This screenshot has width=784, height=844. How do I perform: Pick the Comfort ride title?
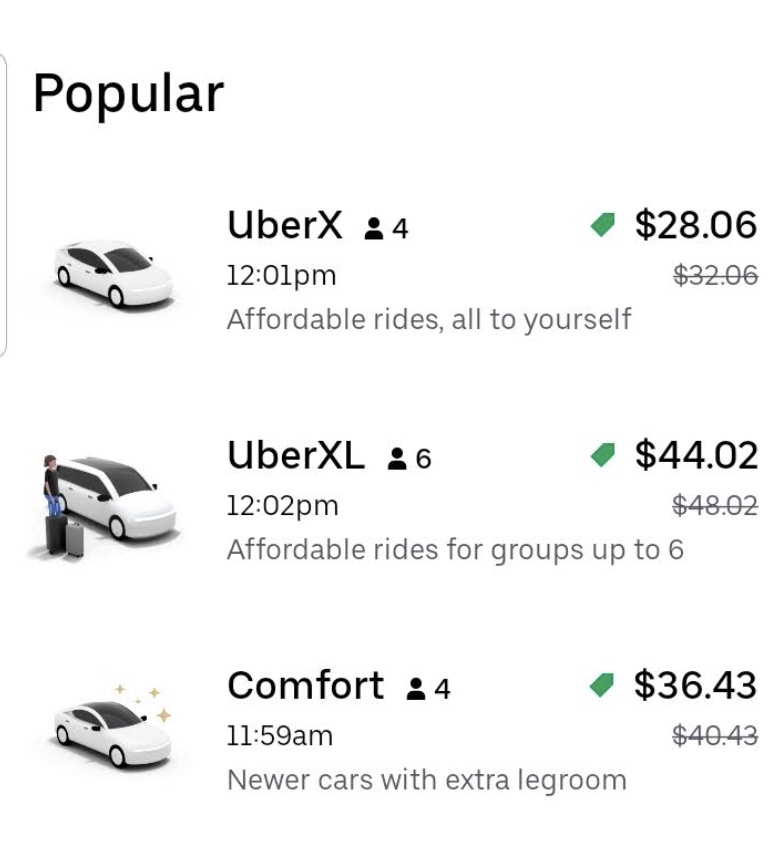coord(305,686)
